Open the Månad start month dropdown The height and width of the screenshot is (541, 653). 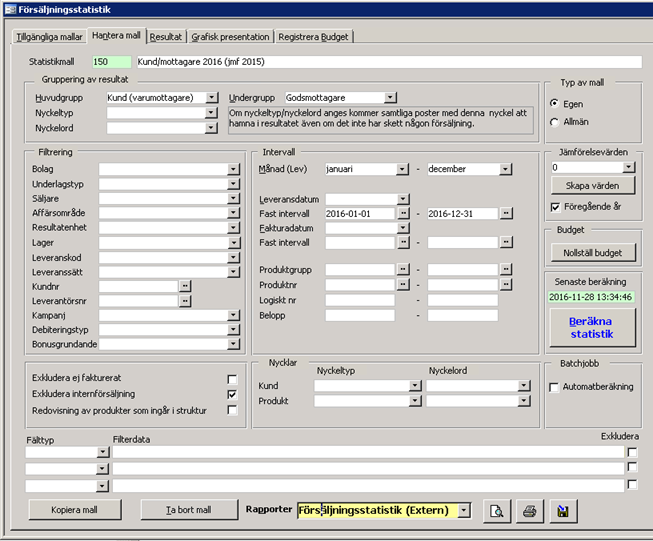click(x=402, y=169)
